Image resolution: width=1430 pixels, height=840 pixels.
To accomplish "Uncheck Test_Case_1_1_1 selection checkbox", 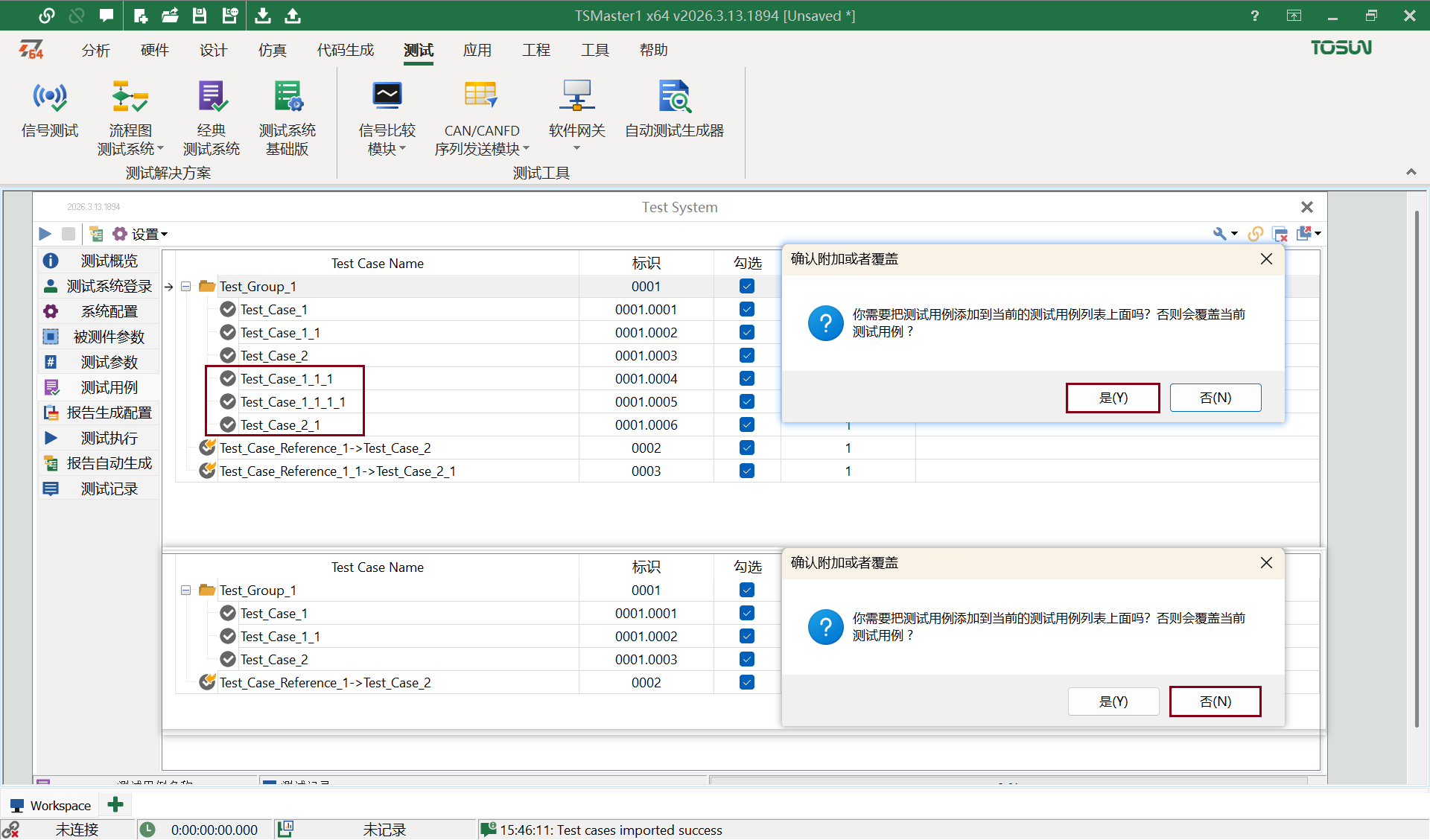I will 746,378.
